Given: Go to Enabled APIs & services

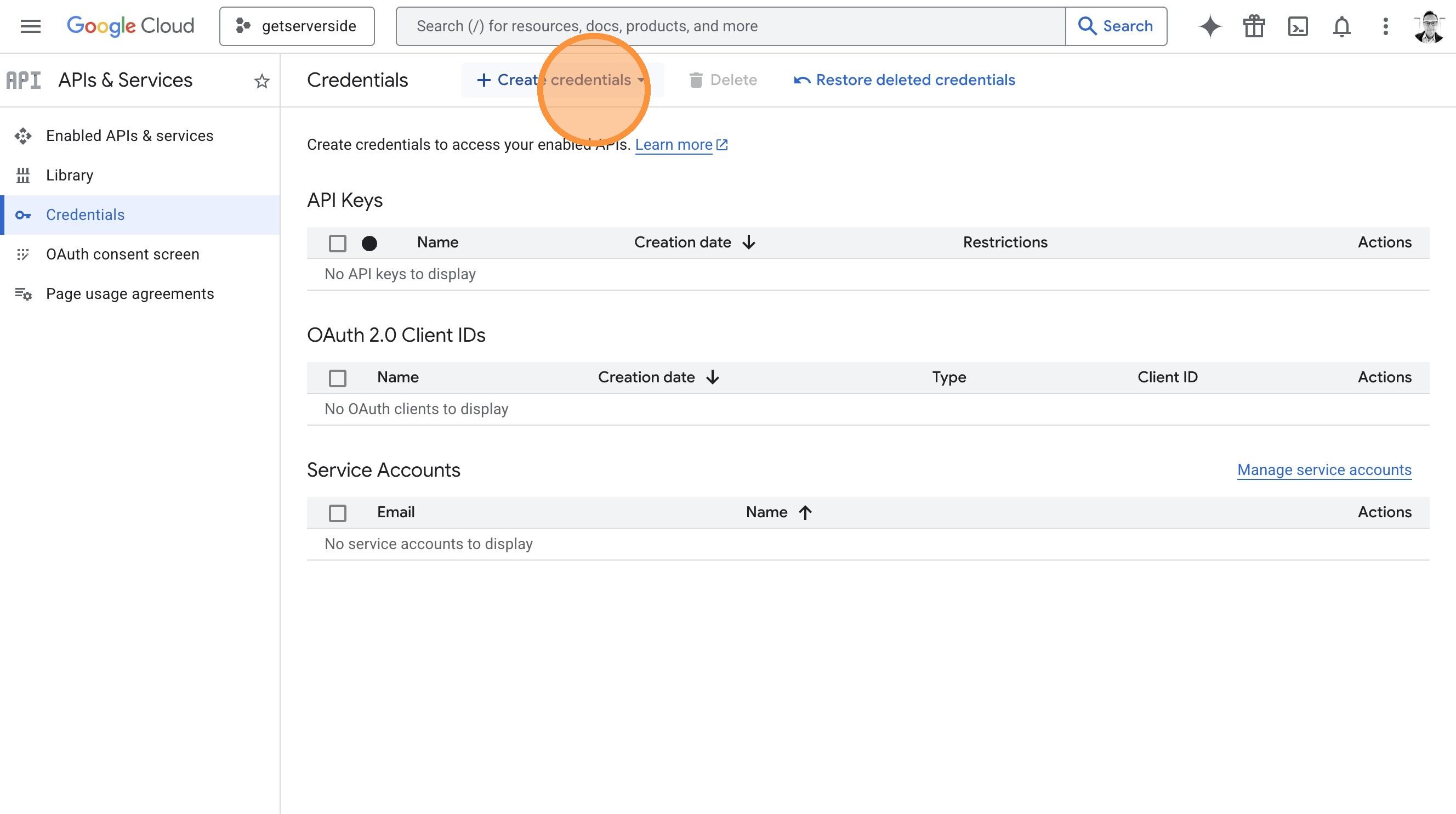Looking at the screenshot, I should point(129,136).
